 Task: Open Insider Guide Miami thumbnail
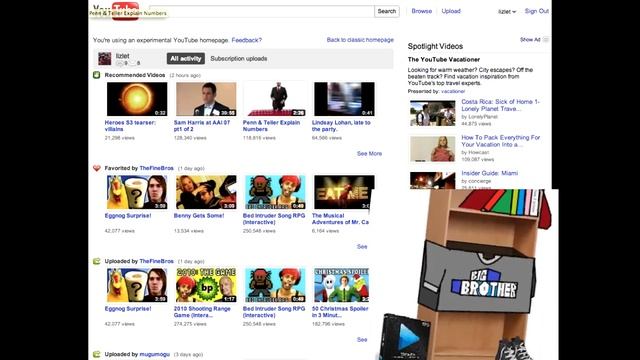pyautogui.click(x=433, y=180)
